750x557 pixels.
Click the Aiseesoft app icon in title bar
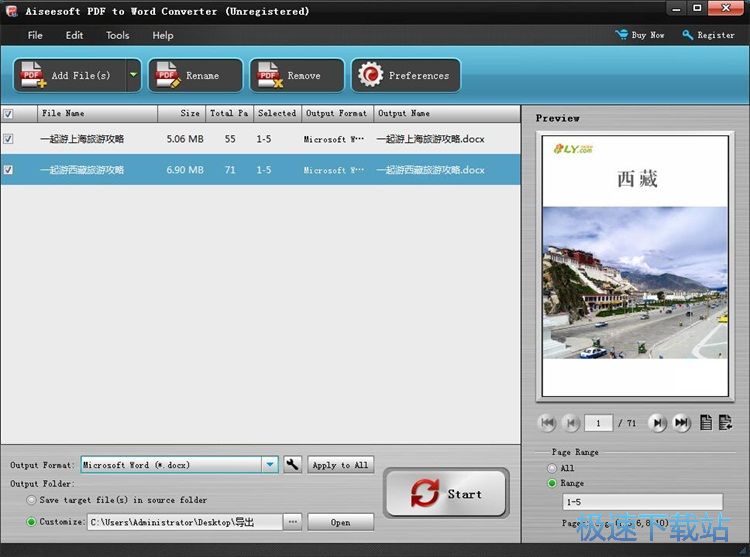11,11
